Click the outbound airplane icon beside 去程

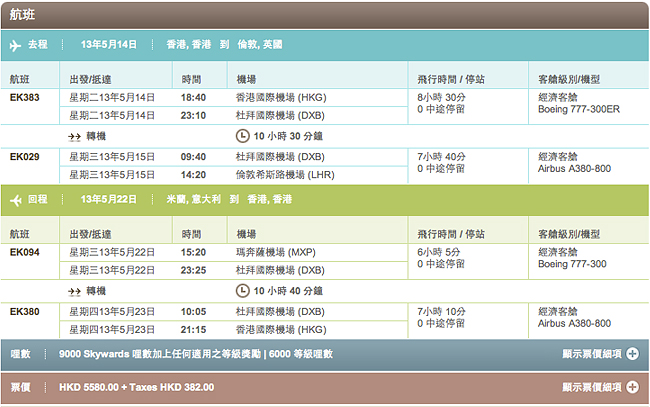(x=16, y=45)
